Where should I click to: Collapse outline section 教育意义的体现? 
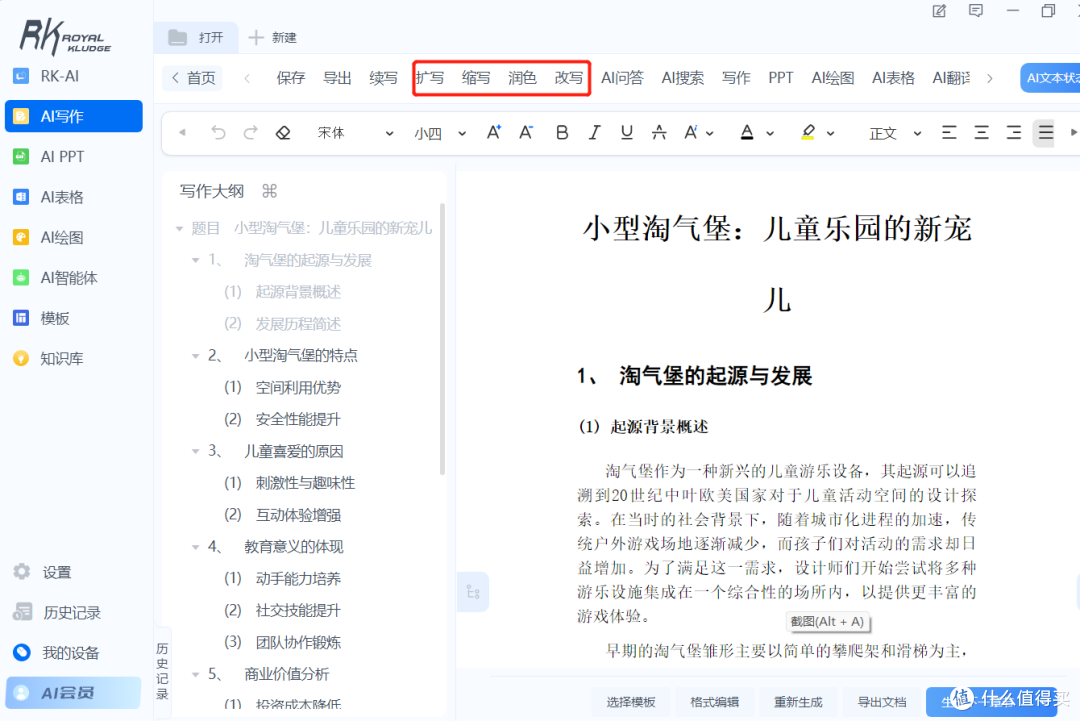click(x=196, y=547)
